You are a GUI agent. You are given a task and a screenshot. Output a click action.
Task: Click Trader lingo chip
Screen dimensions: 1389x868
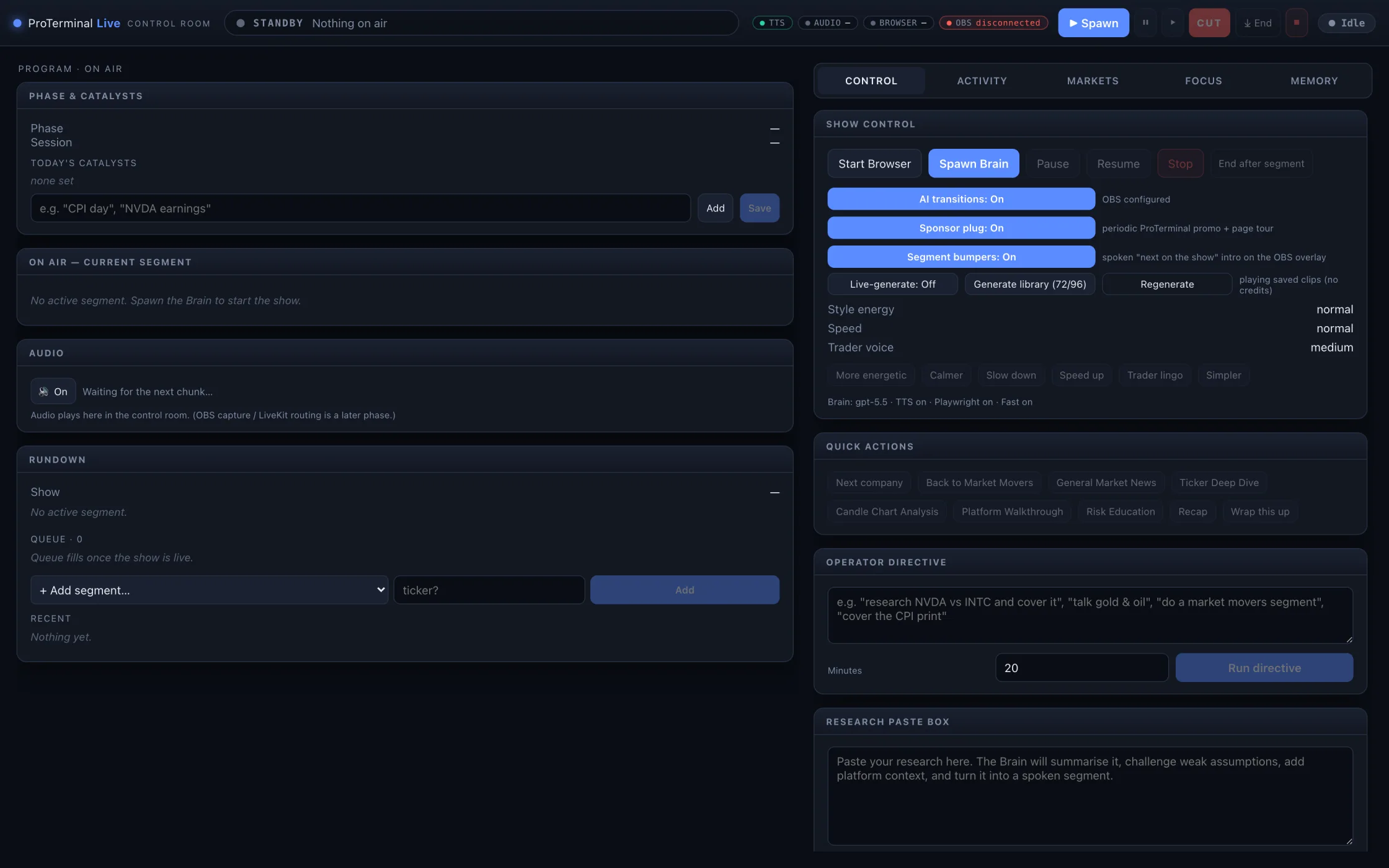(1155, 375)
